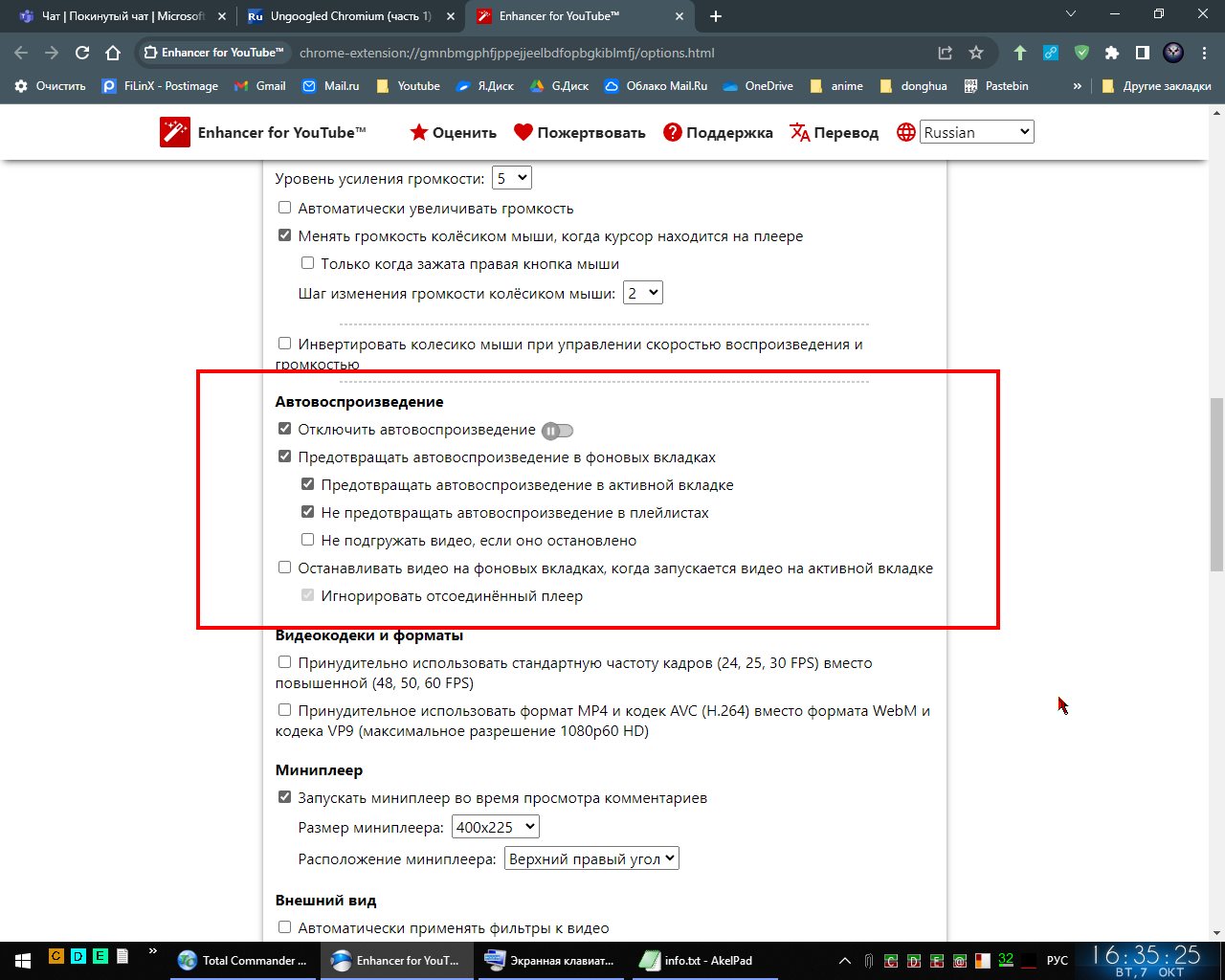Open the browser side panel icon

pos(1142,53)
